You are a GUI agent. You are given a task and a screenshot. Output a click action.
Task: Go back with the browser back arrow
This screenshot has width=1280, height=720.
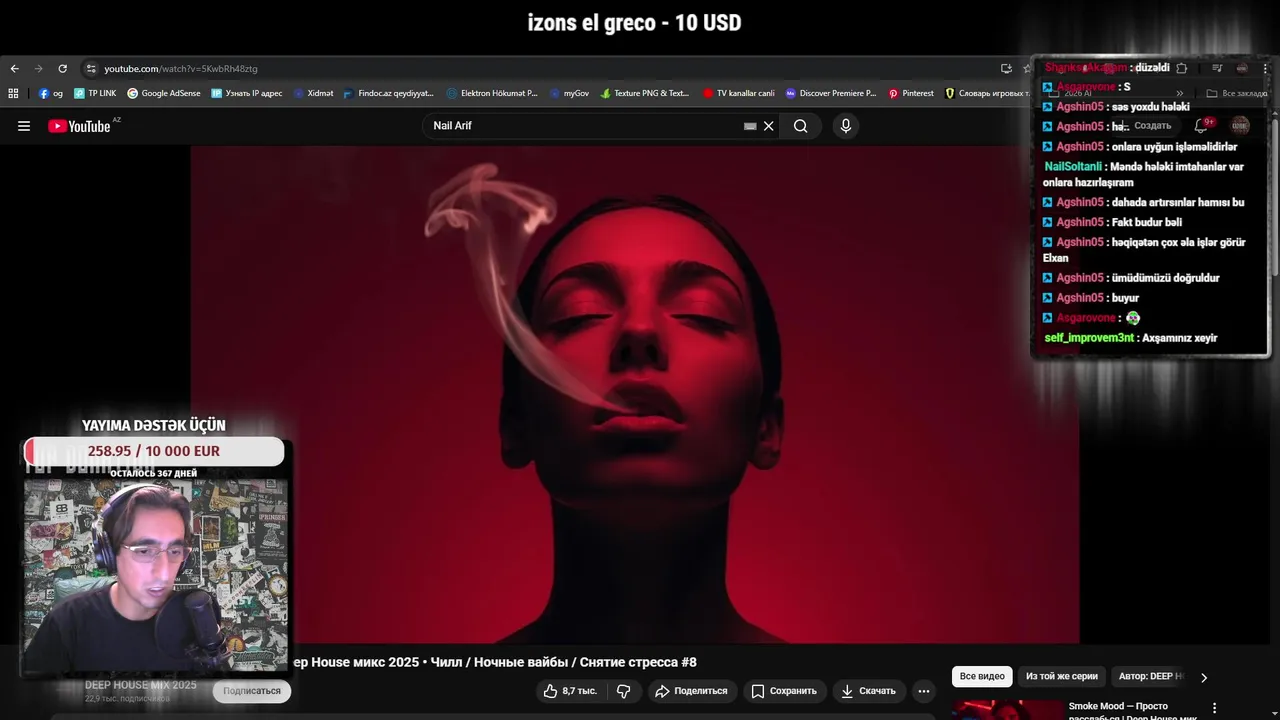coord(14,68)
